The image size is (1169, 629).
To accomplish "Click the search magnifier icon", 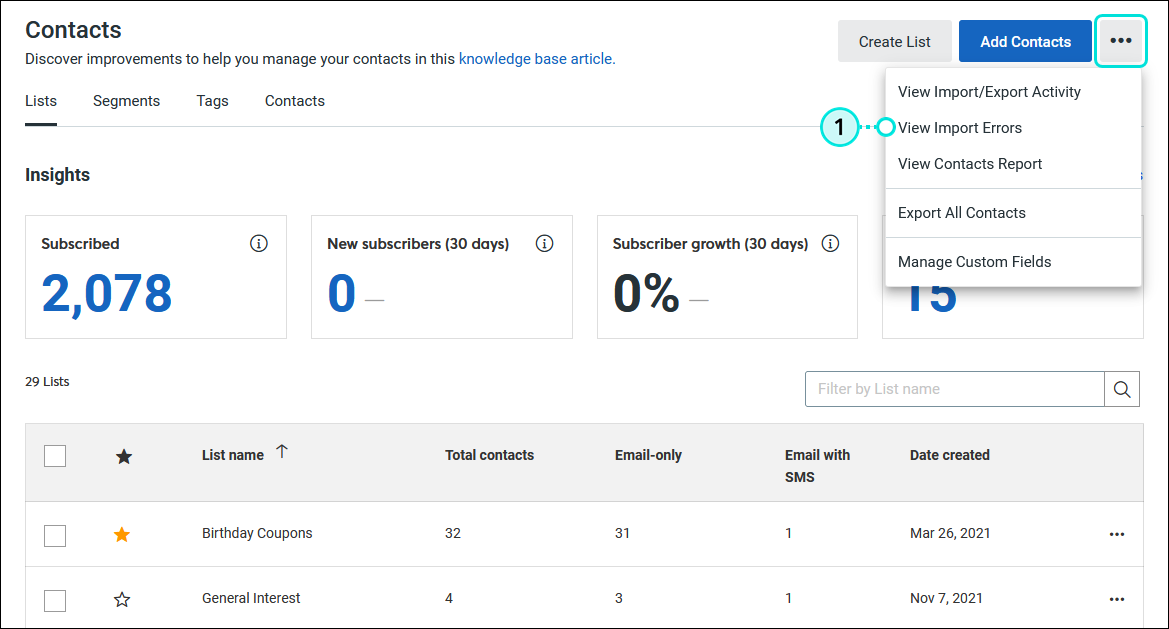I will [x=1122, y=389].
